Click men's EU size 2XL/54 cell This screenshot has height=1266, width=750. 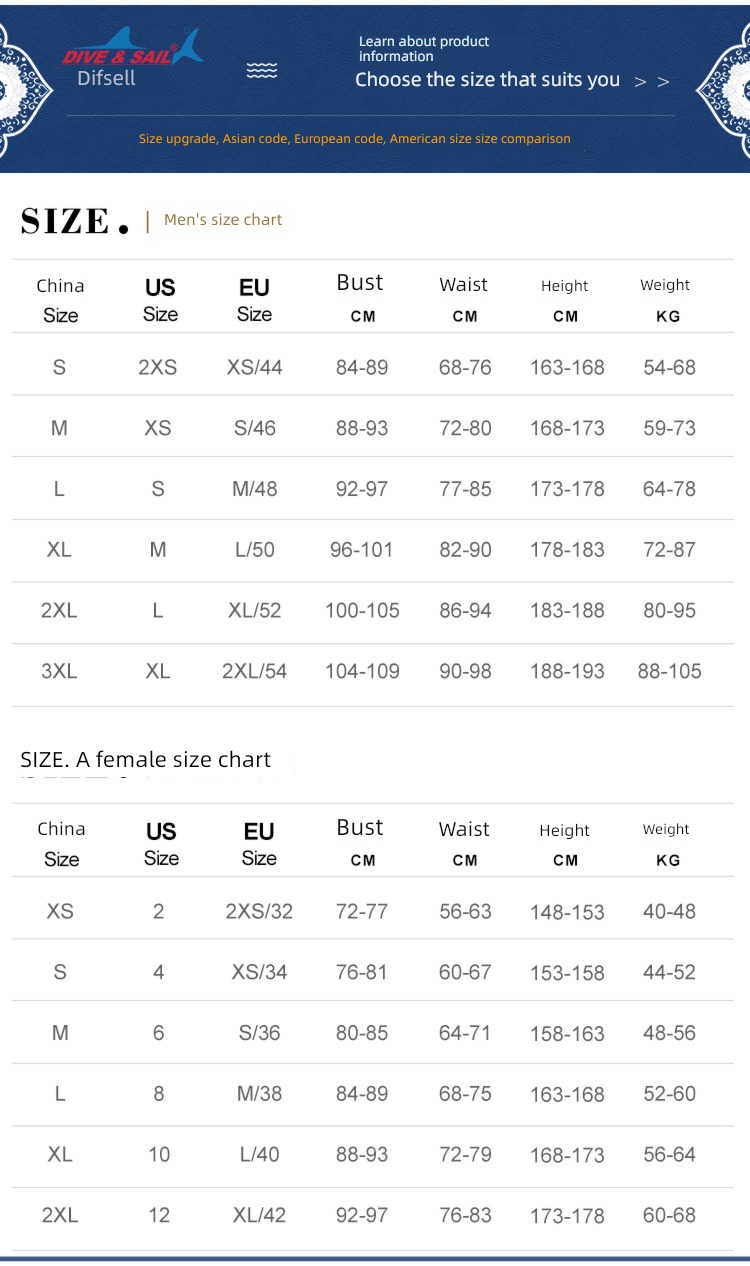[254, 671]
